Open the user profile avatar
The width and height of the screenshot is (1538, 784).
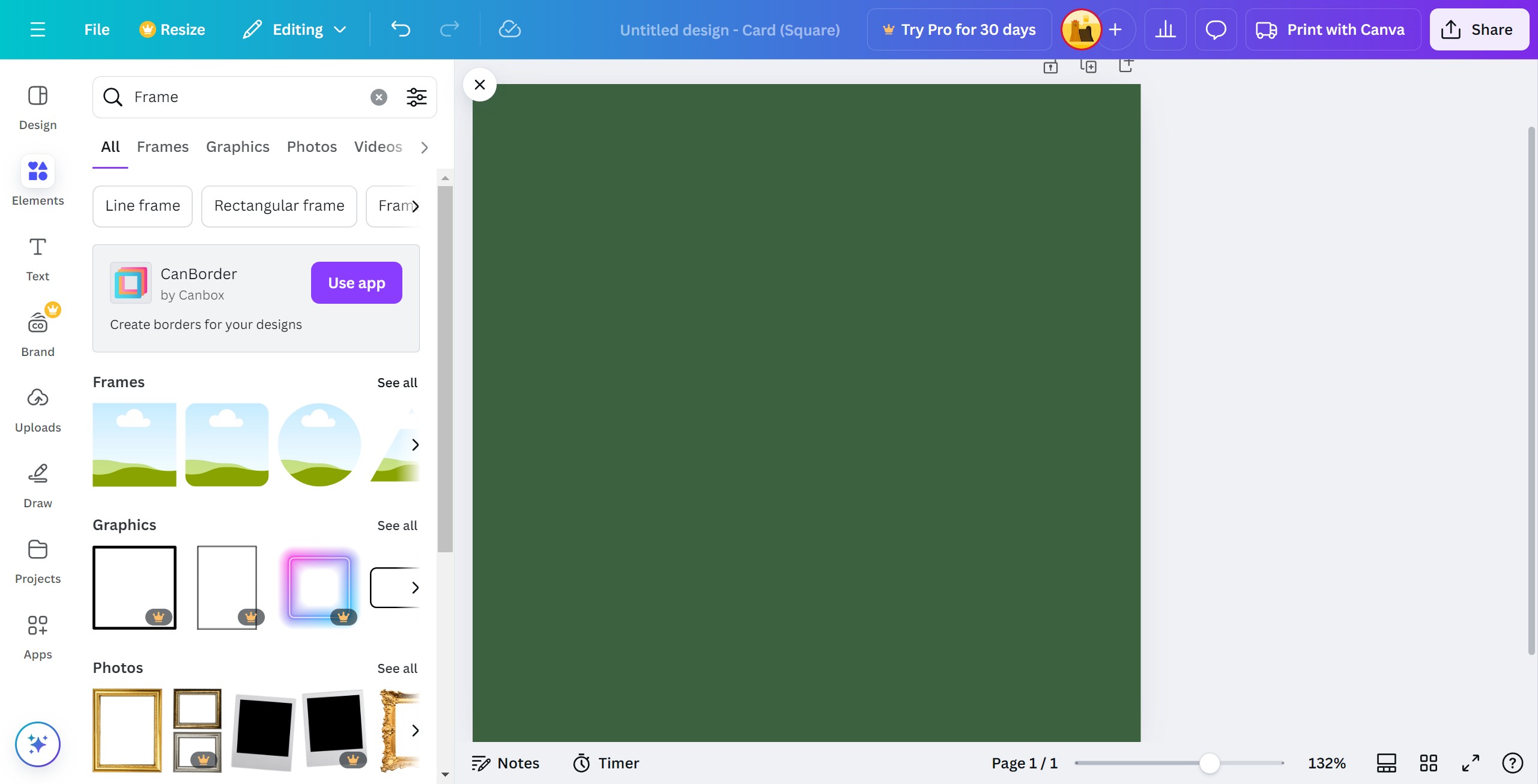(1081, 29)
